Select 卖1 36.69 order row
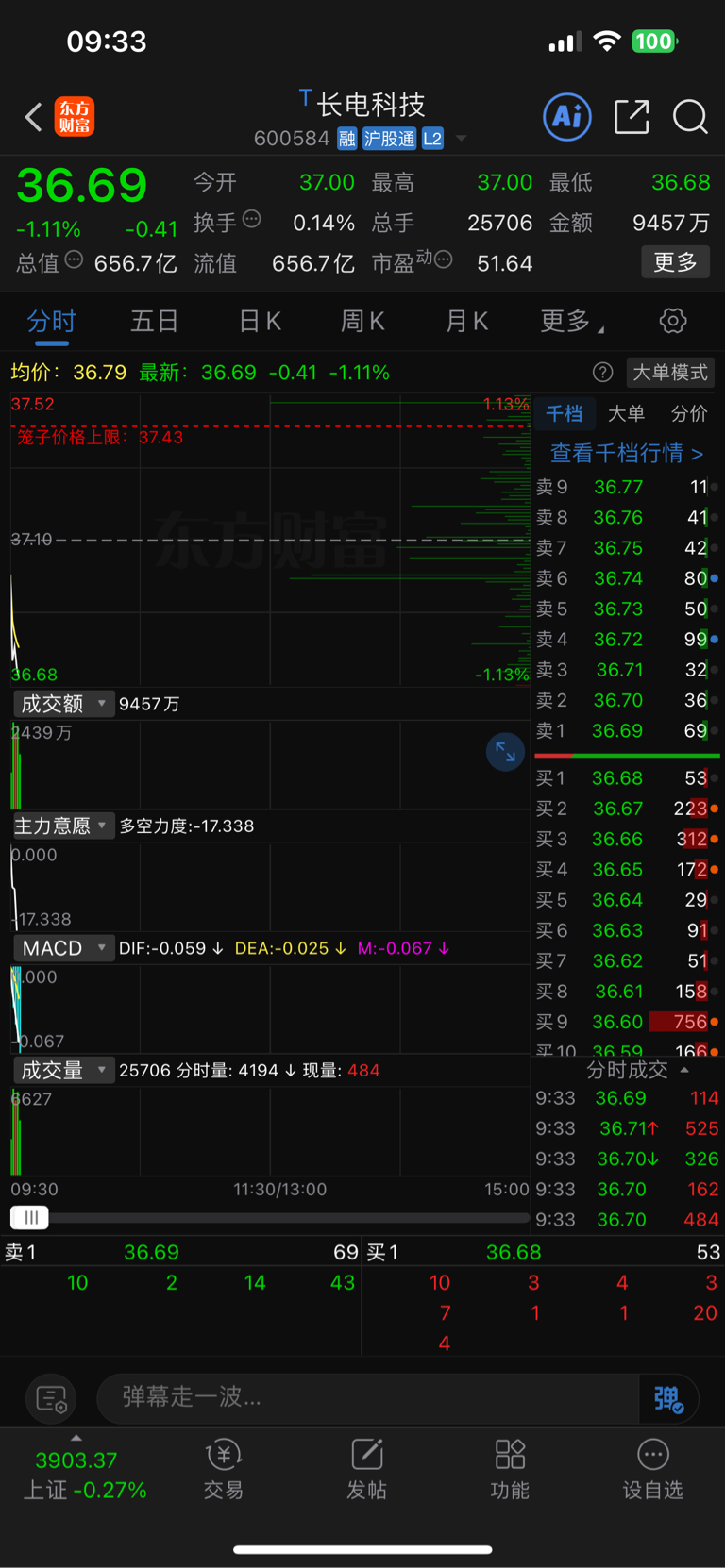Image resolution: width=725 pixels, height=1568 pixels. coord(627,731)
